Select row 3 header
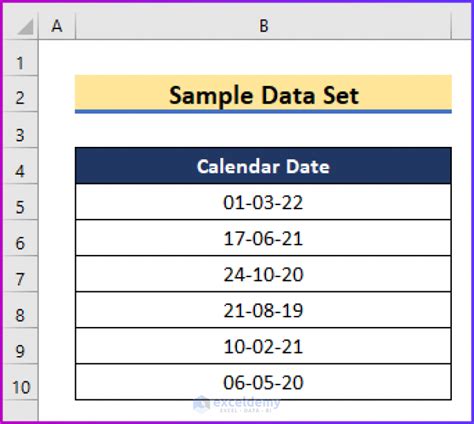This screenshot has width=474, height=424. point(21,130)
